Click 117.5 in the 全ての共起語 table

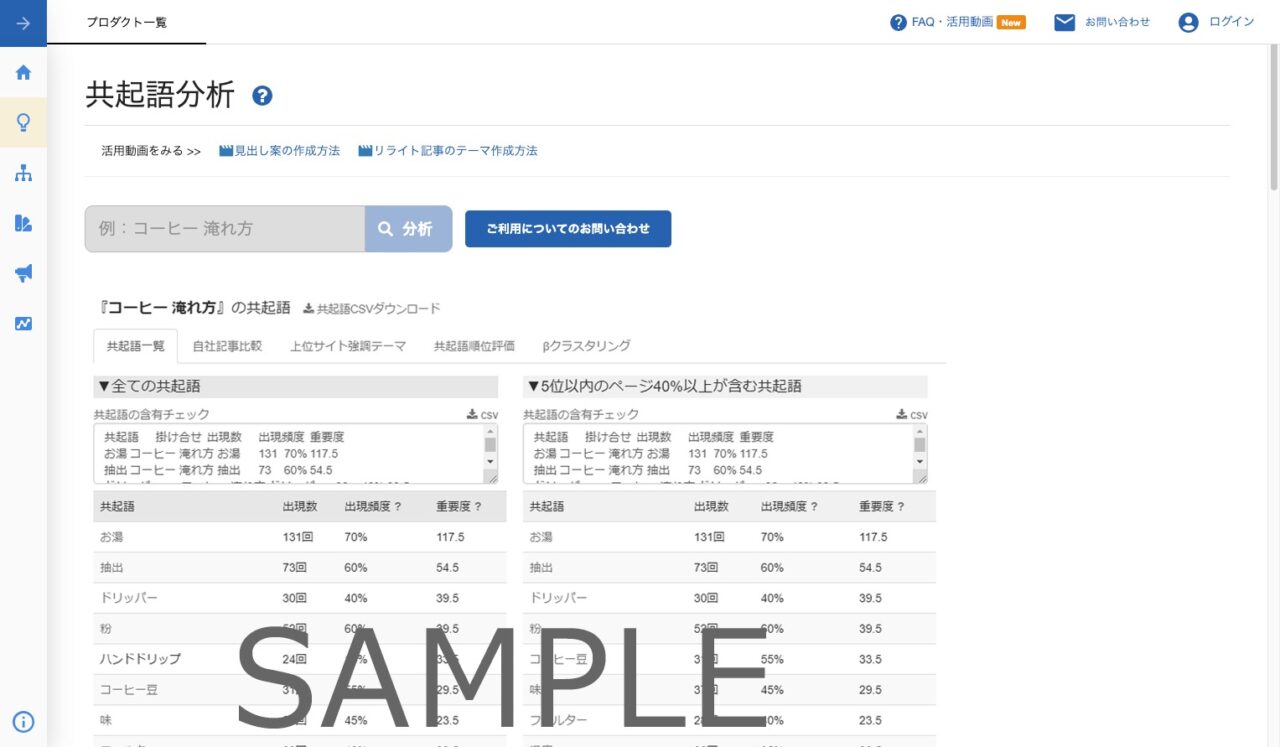click(451, 537)
